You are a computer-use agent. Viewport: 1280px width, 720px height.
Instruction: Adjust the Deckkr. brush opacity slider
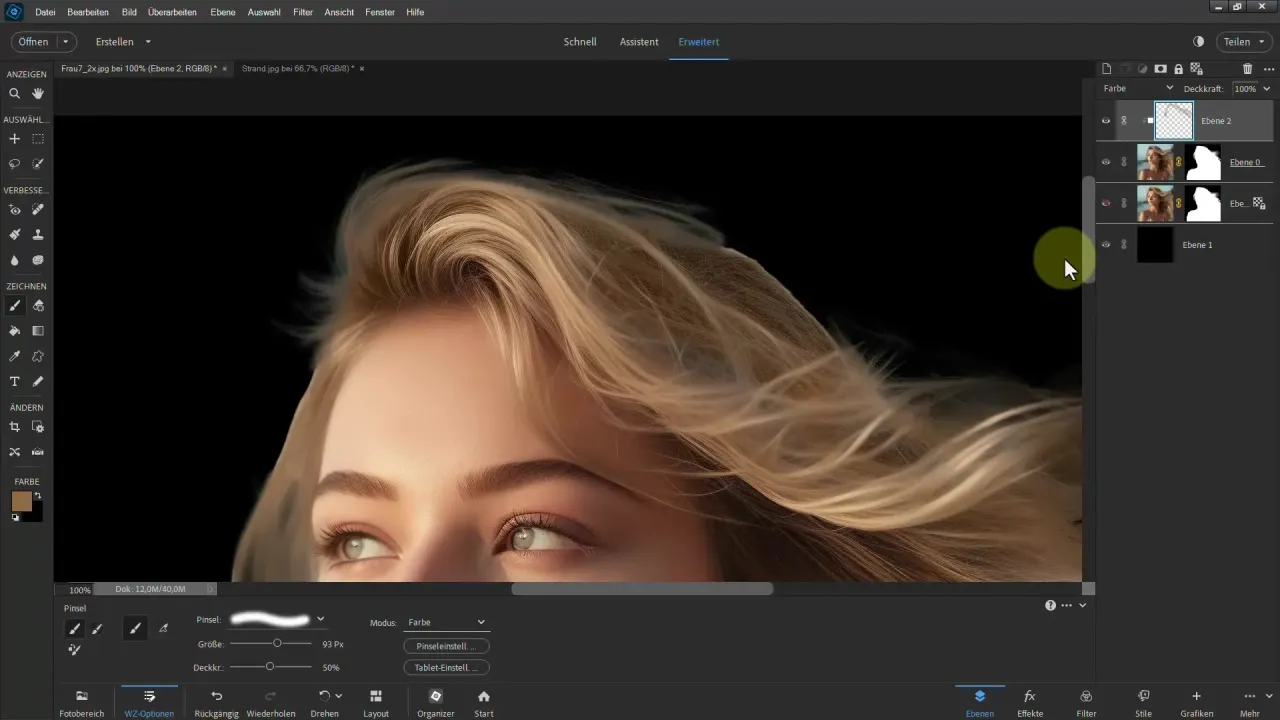(270, 665)
